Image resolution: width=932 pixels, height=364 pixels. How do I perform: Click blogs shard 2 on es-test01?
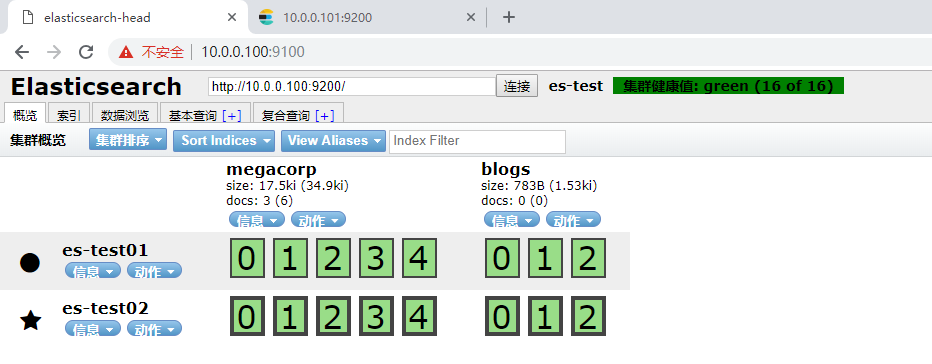point(588,258)
